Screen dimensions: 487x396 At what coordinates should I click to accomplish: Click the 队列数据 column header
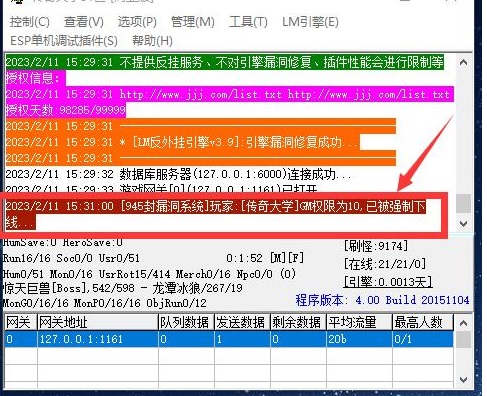click(186, 322)
